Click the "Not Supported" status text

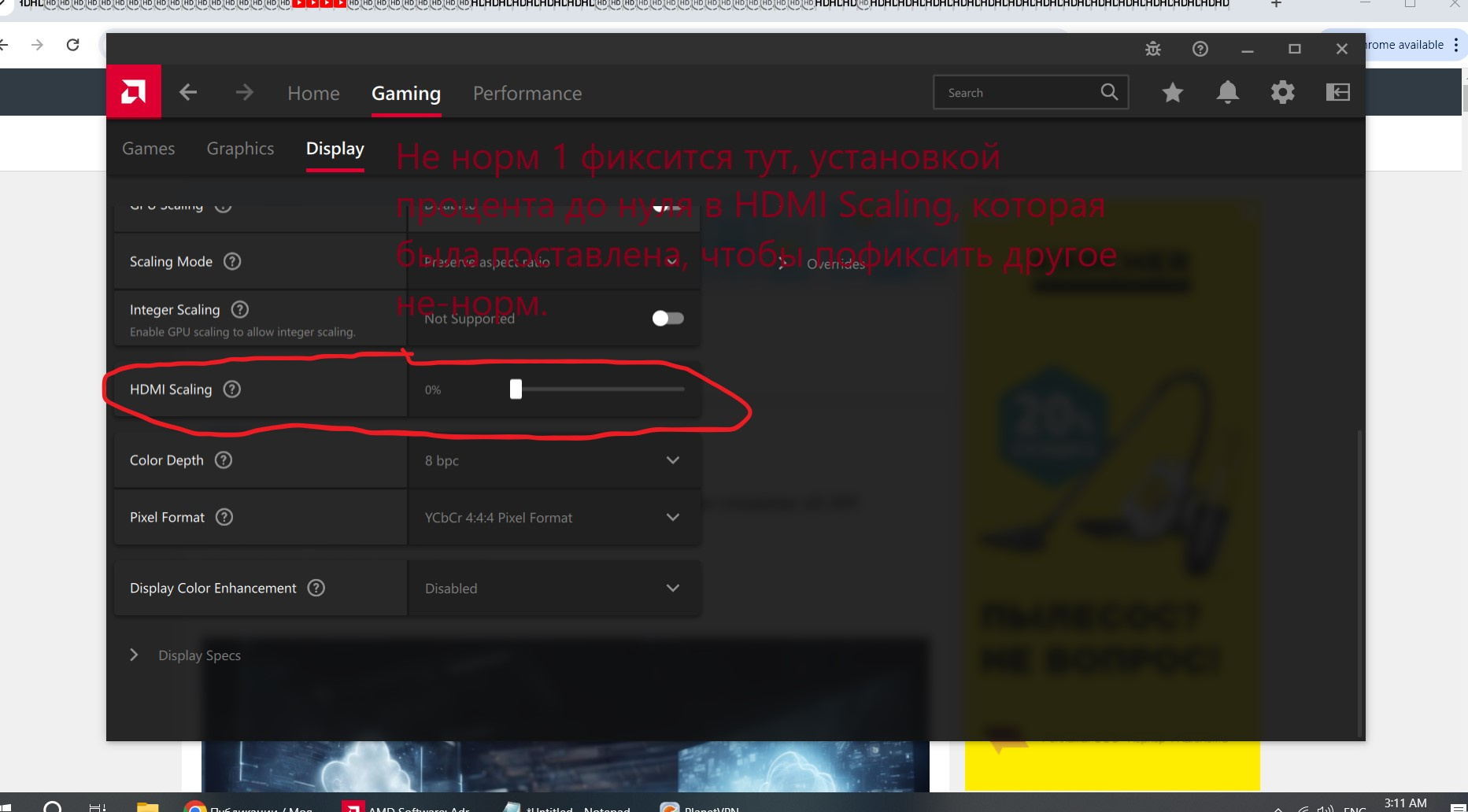tap(470, 319)
